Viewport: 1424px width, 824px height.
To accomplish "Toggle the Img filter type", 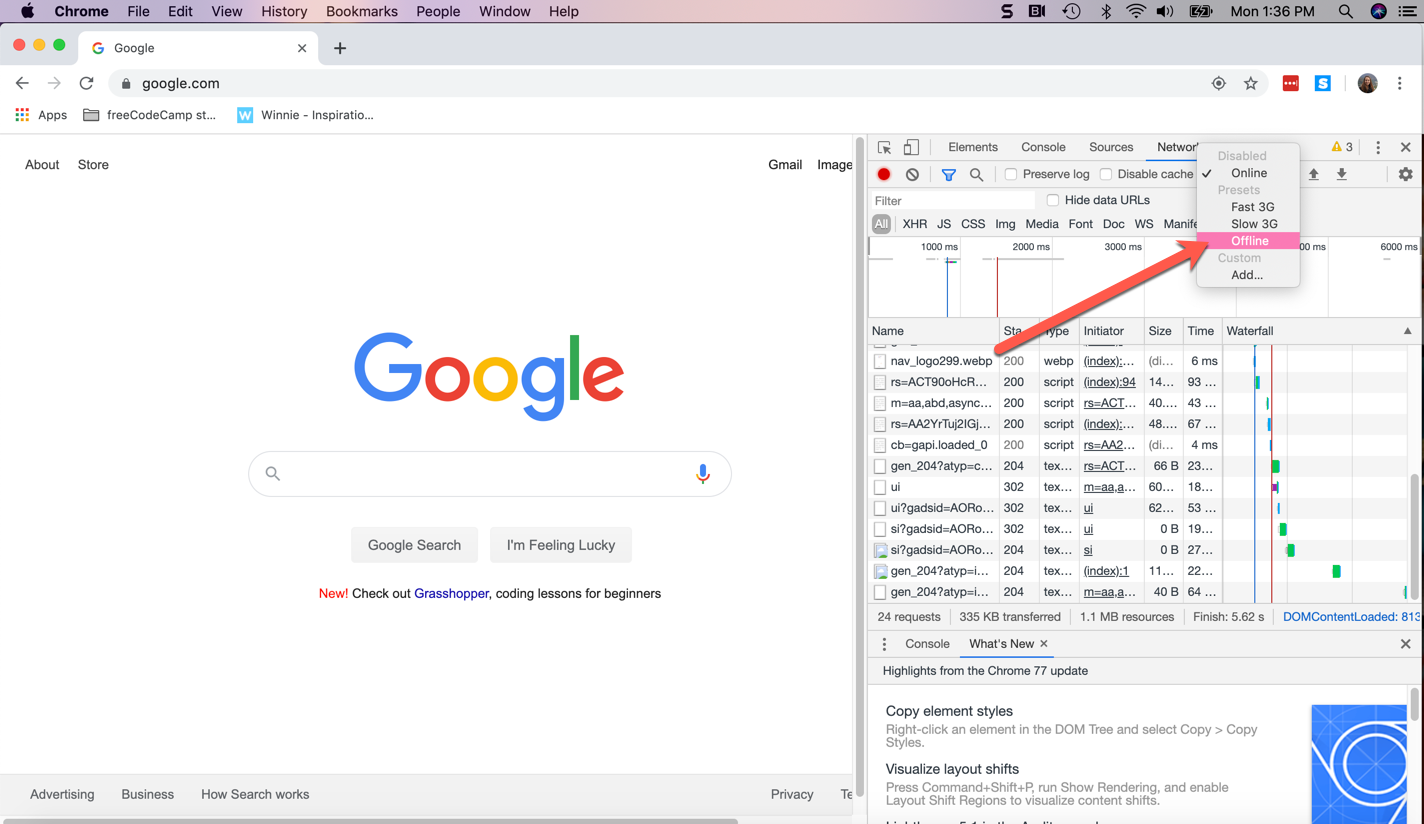I will pos(1005,224).
